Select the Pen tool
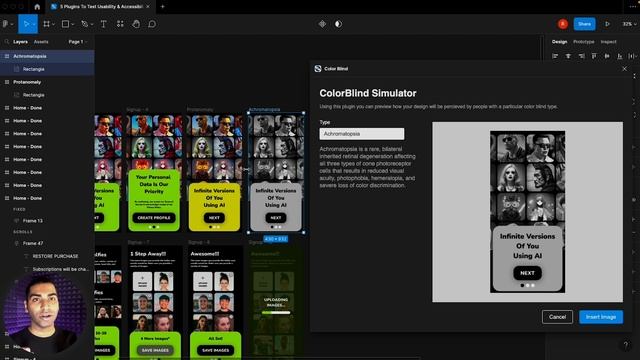Image resolution: width=640 pixels, height=360 pixels. pyautogui.click(x=84, y=24)
